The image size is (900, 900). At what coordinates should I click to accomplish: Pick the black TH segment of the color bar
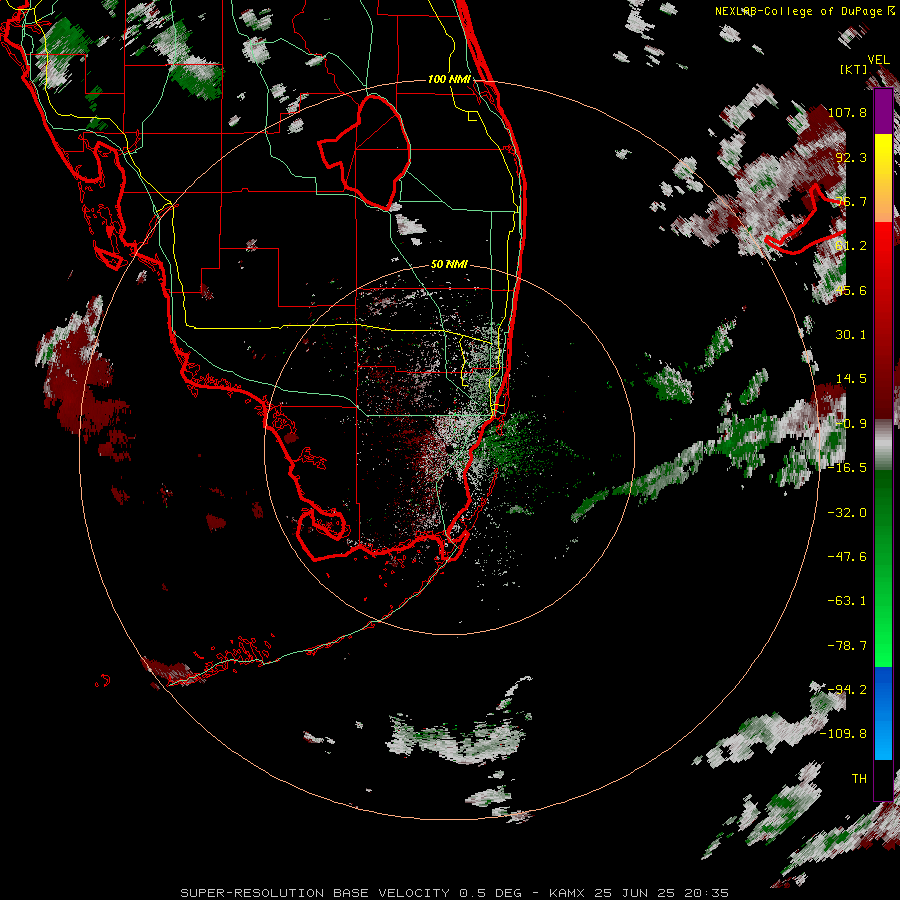[x=883, y=779]
